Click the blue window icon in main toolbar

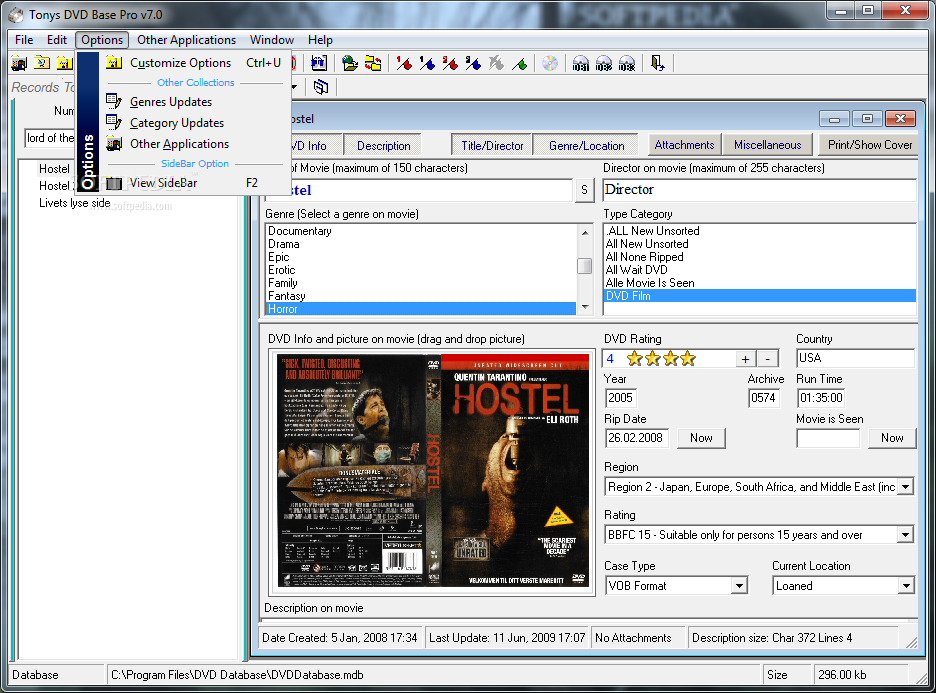click(x=319, y=63)
